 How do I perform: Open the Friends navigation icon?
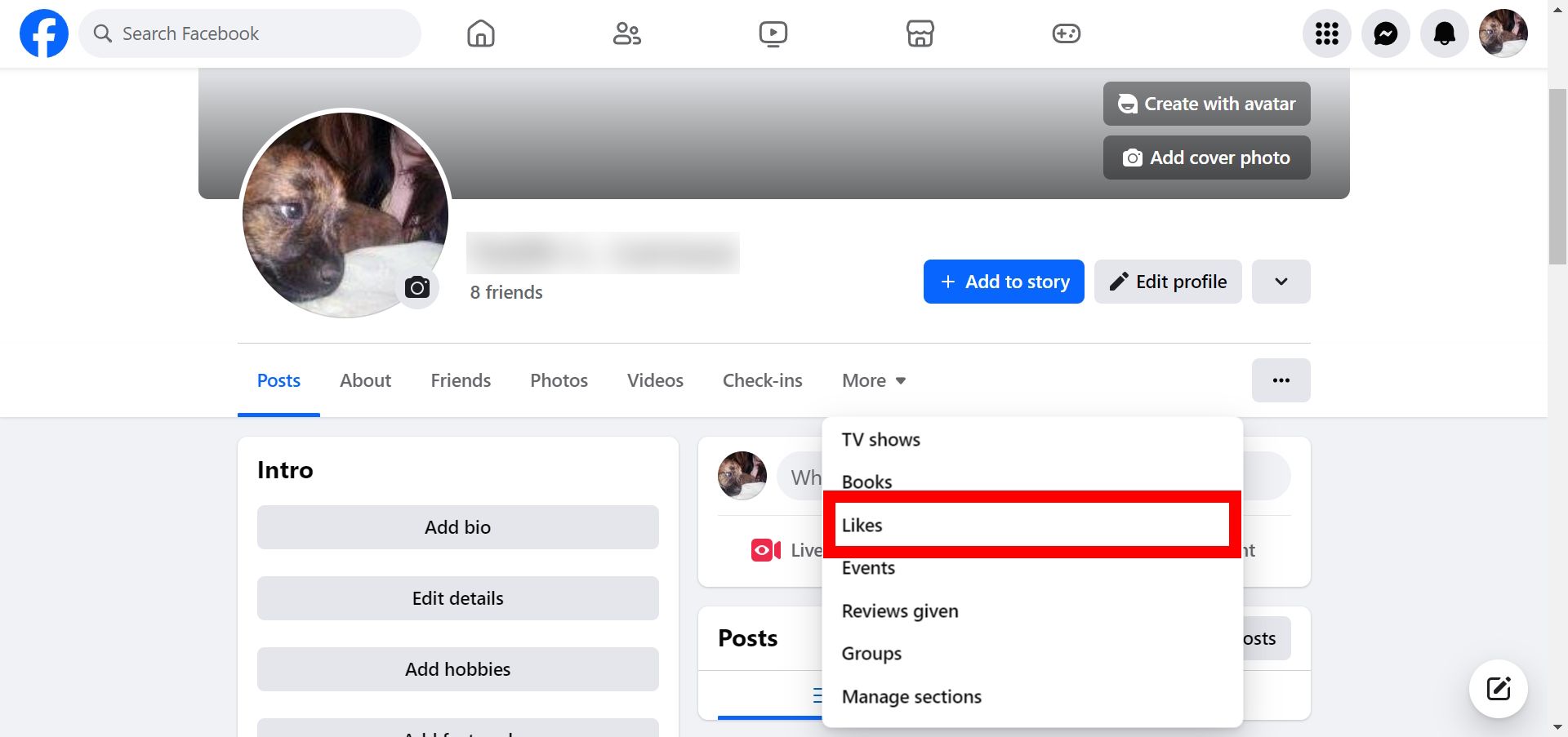tap(626, 33)
